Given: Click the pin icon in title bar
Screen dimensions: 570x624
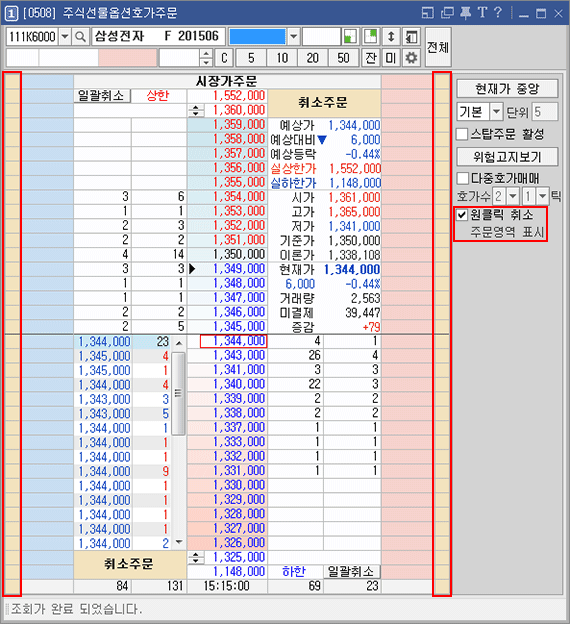Looking at the screenshot, I should pos(465,13).
